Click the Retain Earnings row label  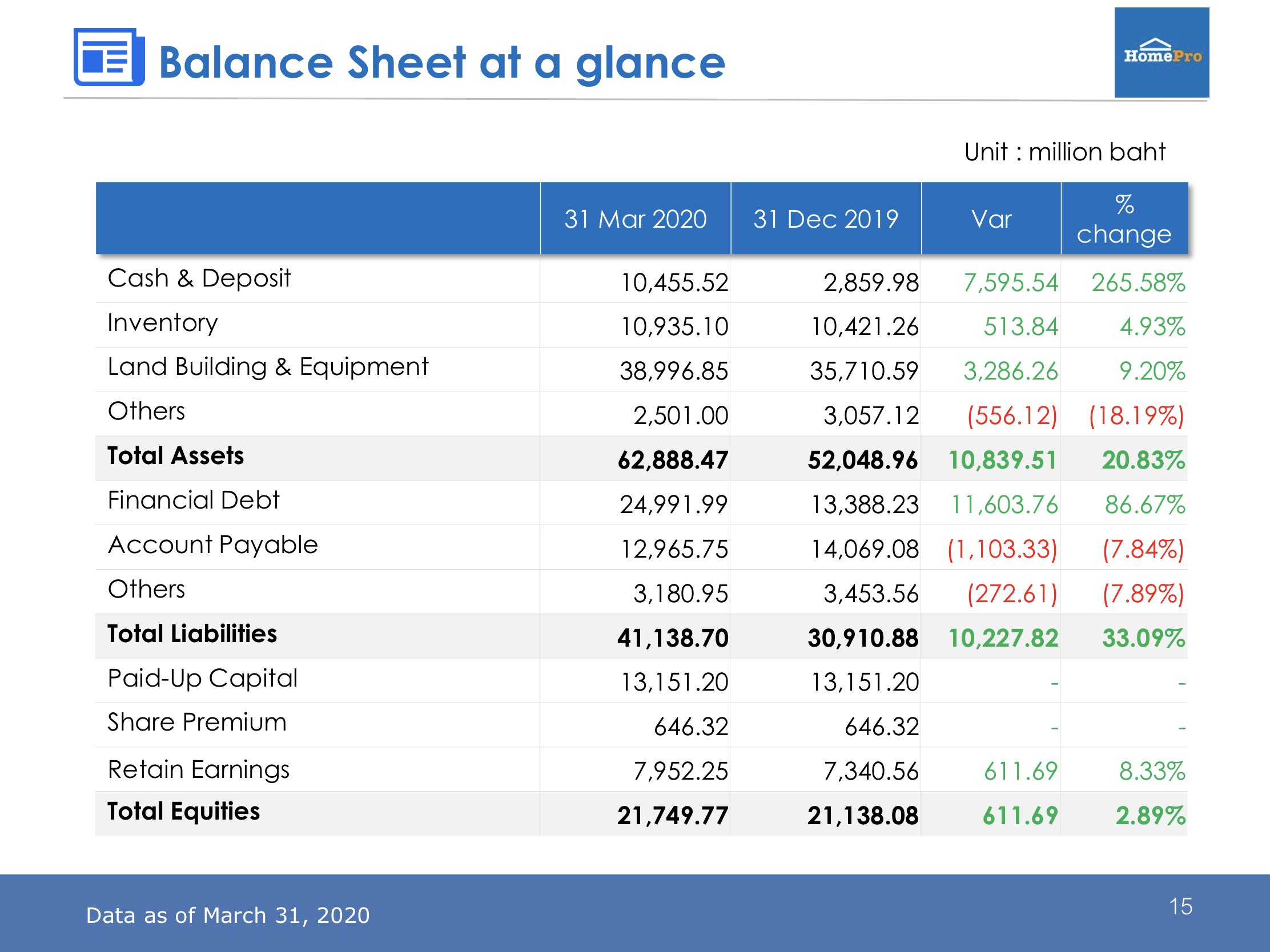tap(199, 770)
